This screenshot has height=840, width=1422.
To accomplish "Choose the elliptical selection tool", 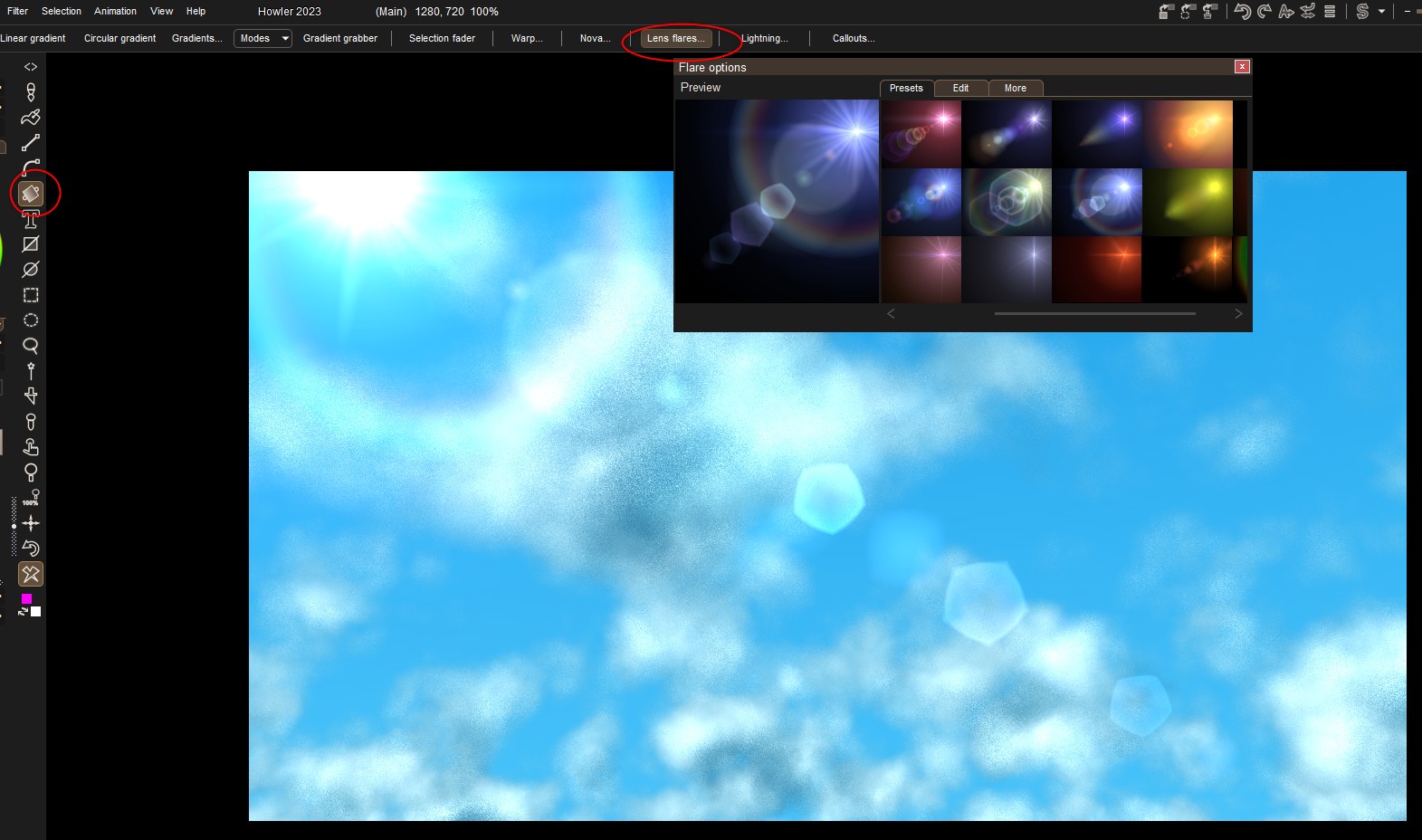I will point(31,320).
